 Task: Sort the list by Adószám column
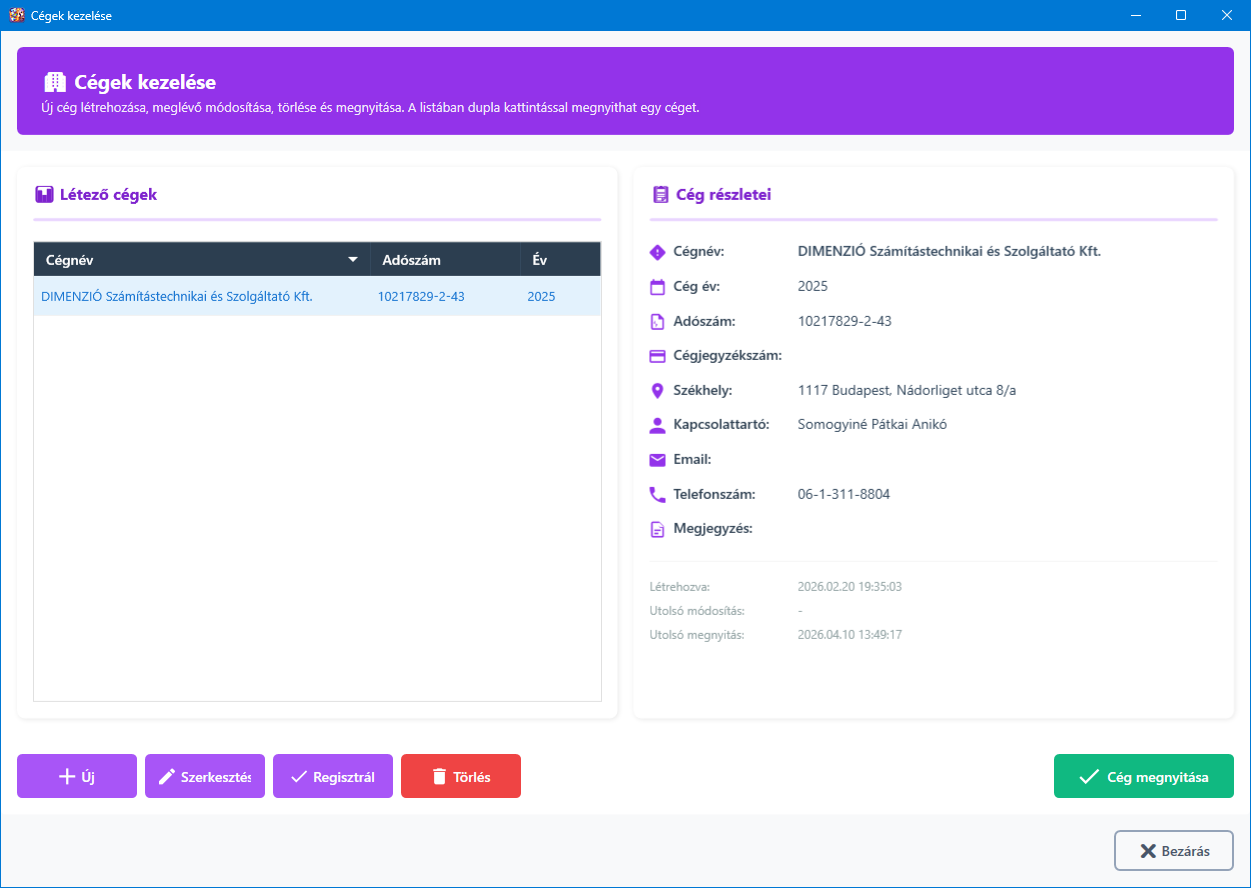(411, 260)
